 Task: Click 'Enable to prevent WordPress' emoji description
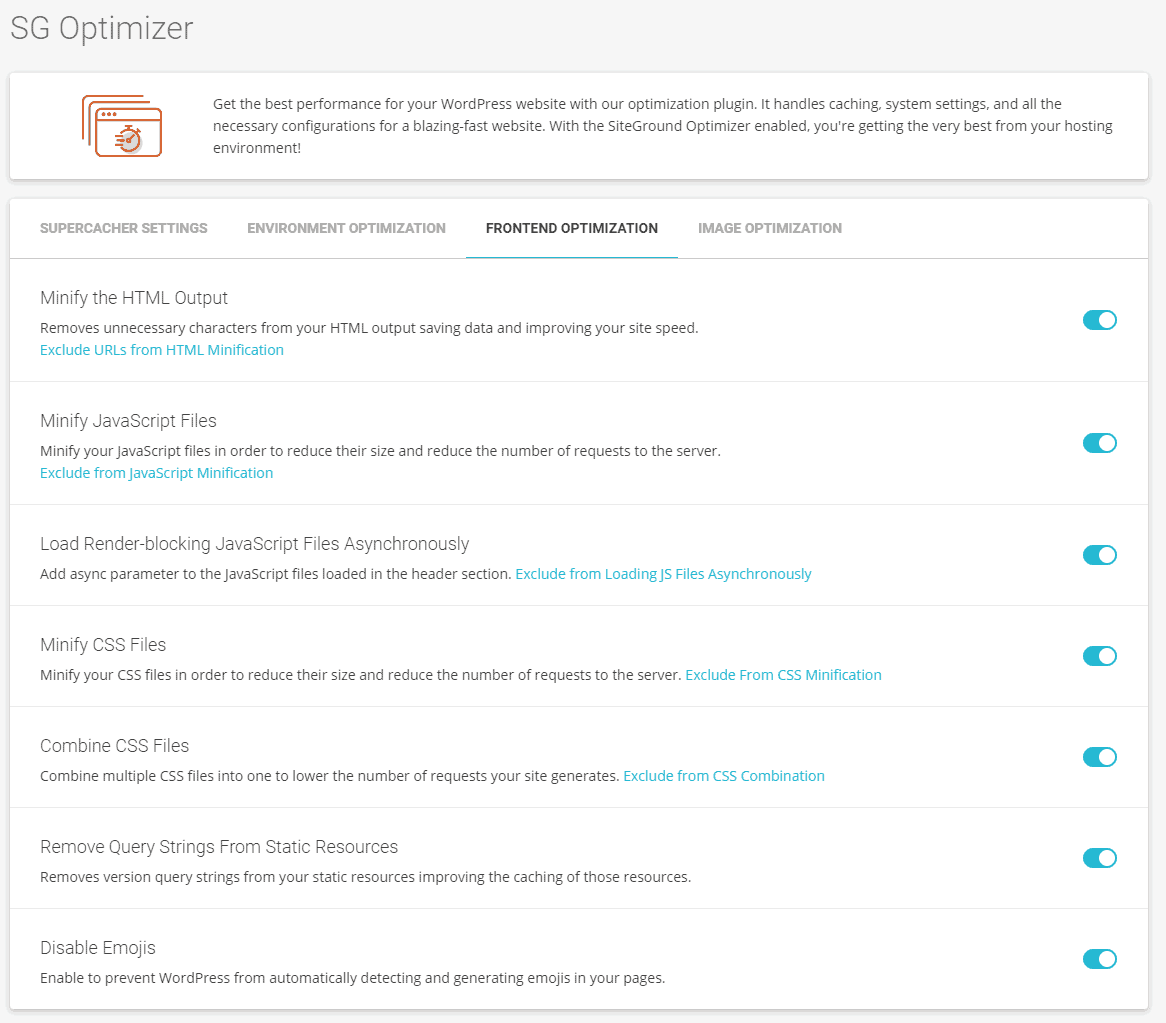point(352,978)
